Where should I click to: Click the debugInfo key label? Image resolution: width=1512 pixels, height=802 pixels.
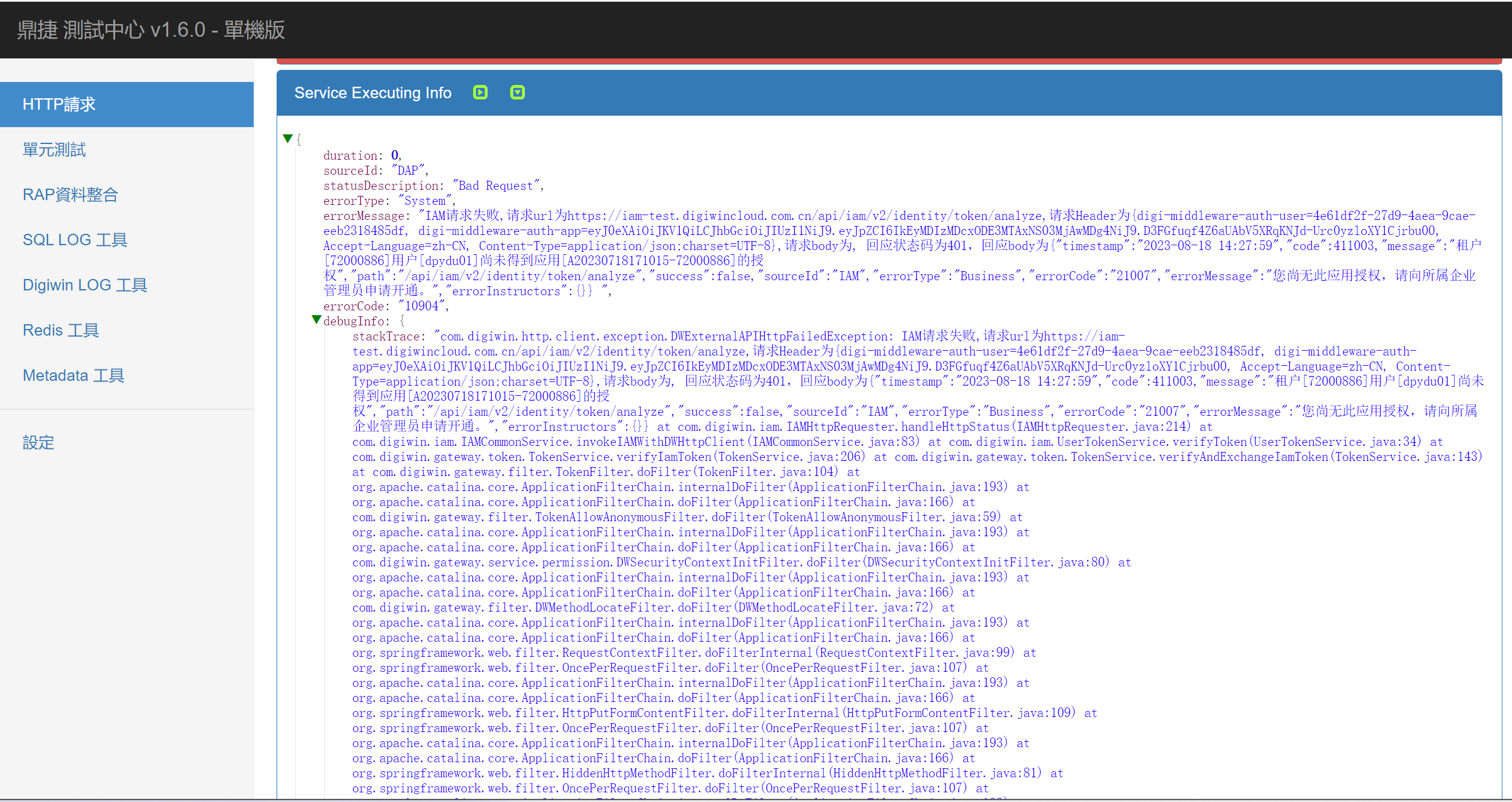353,321
